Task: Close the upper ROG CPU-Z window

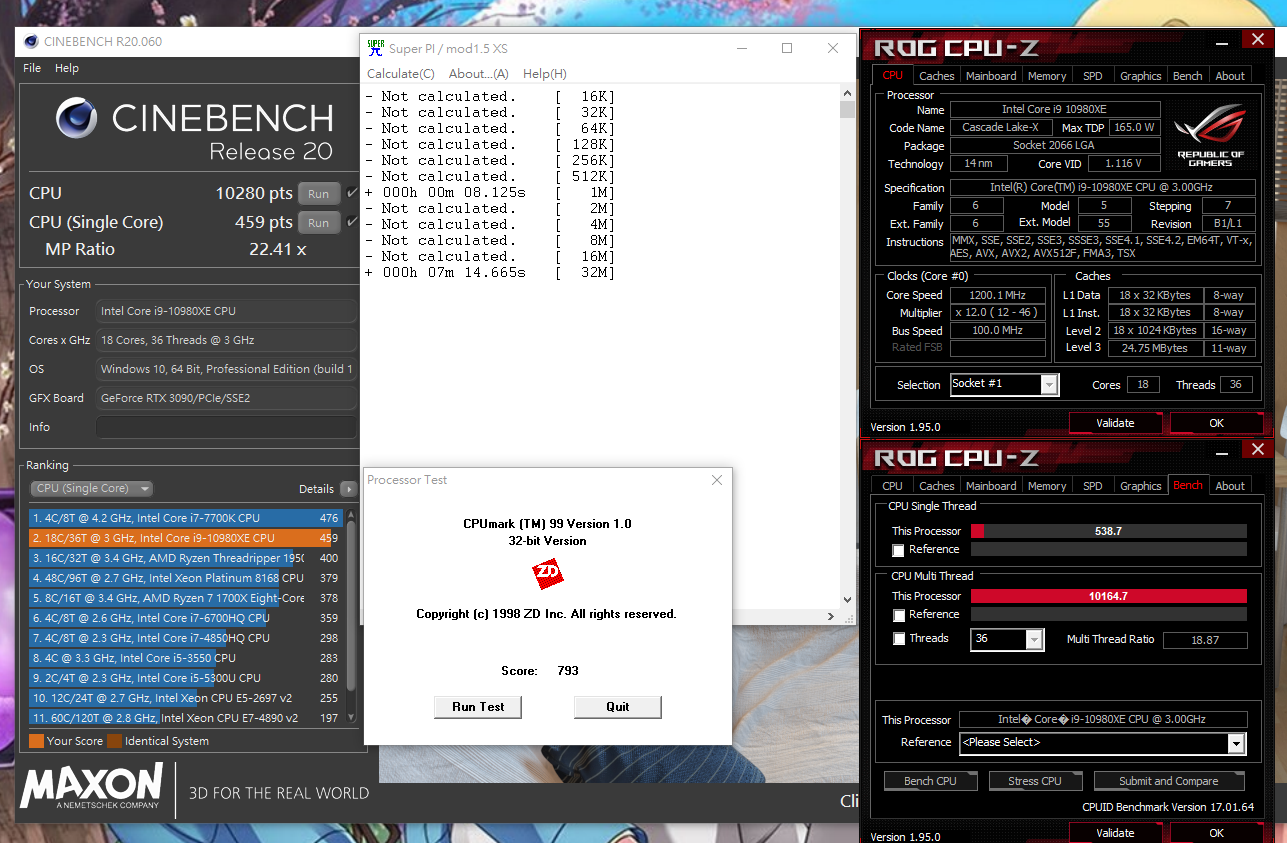Action: click(1257, 39)
